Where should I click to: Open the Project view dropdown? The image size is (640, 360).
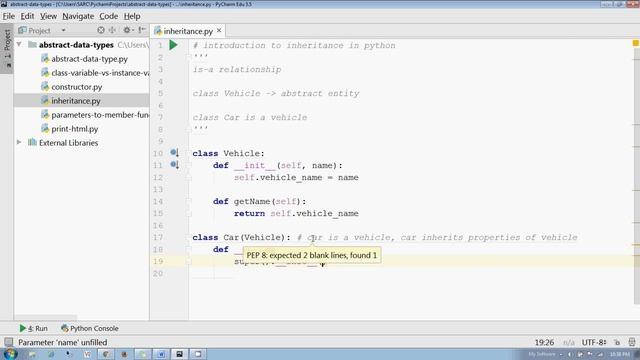coord(63,30)
